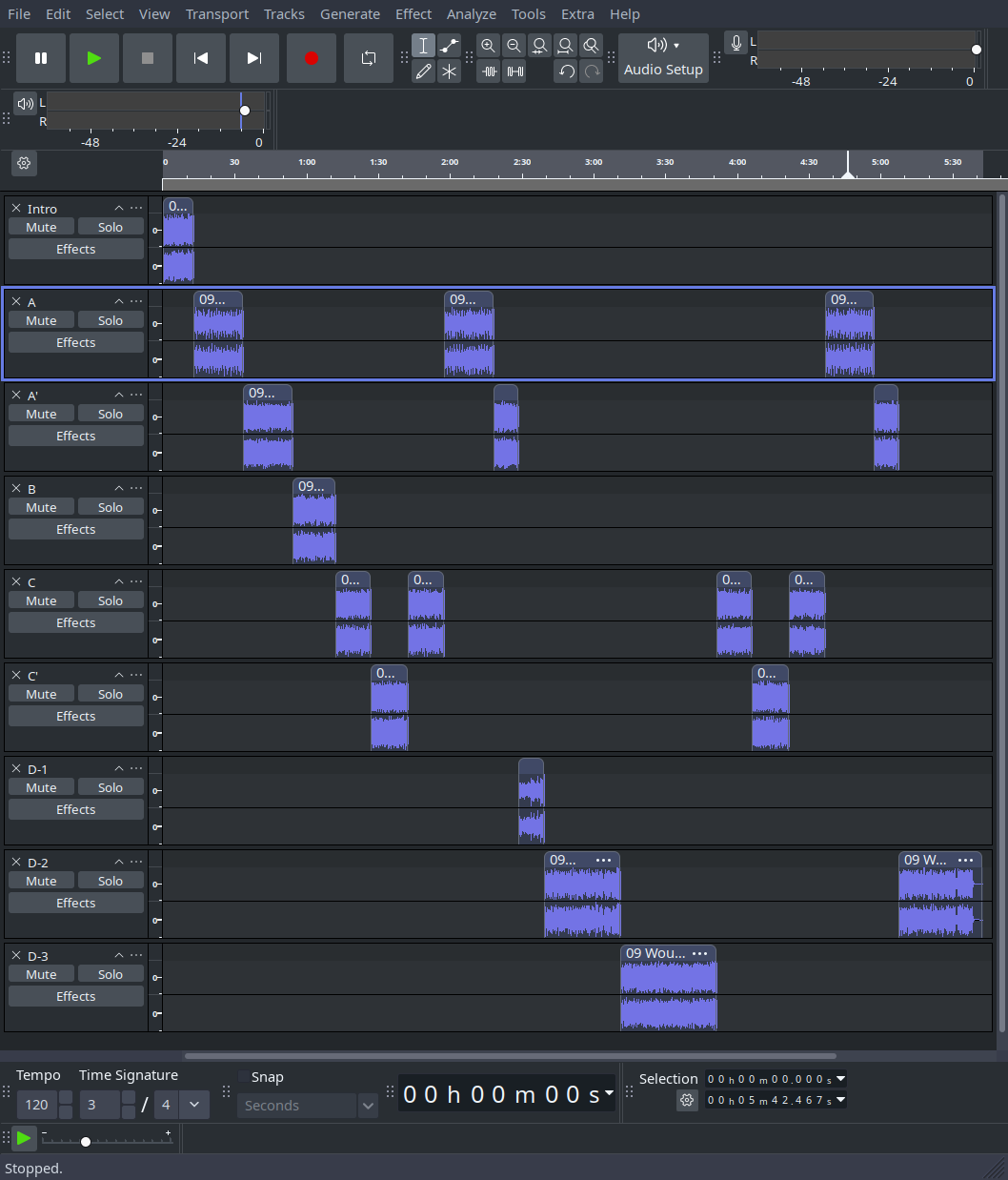Click the Pause button

[x=41, y=58]
